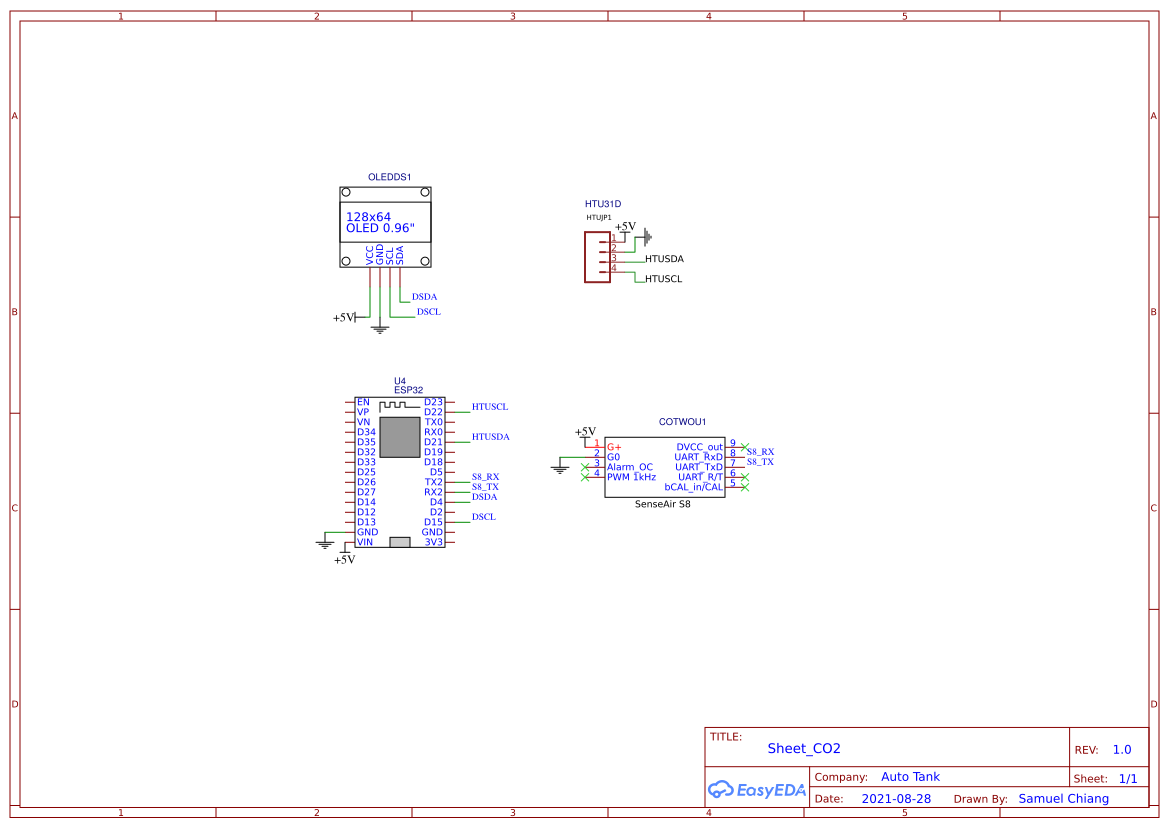
Task: Click the date 2021-08-28 in title block
Action: coord(897,798)
